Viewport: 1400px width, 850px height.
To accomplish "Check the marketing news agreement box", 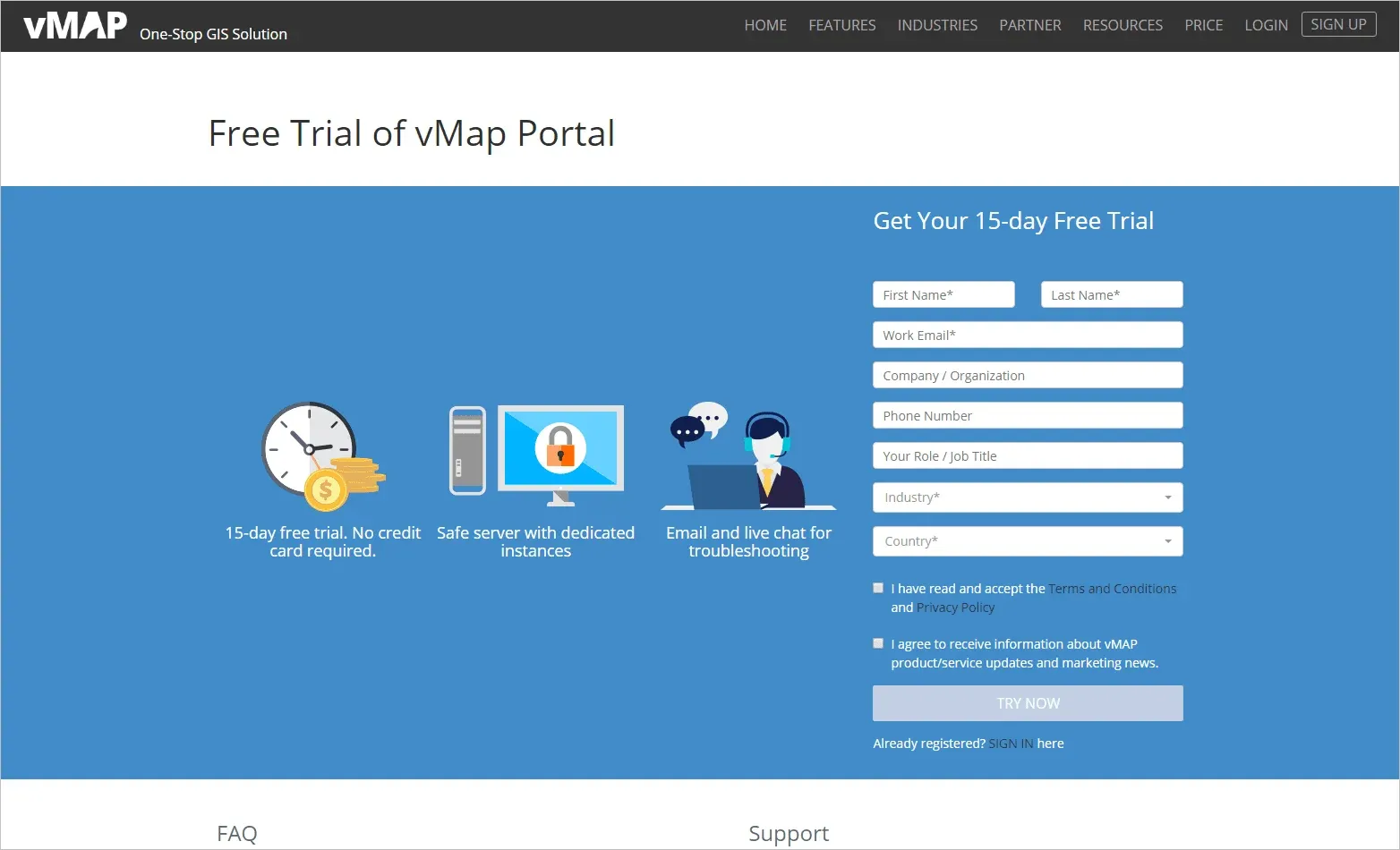I will click(x=878, y=643).
